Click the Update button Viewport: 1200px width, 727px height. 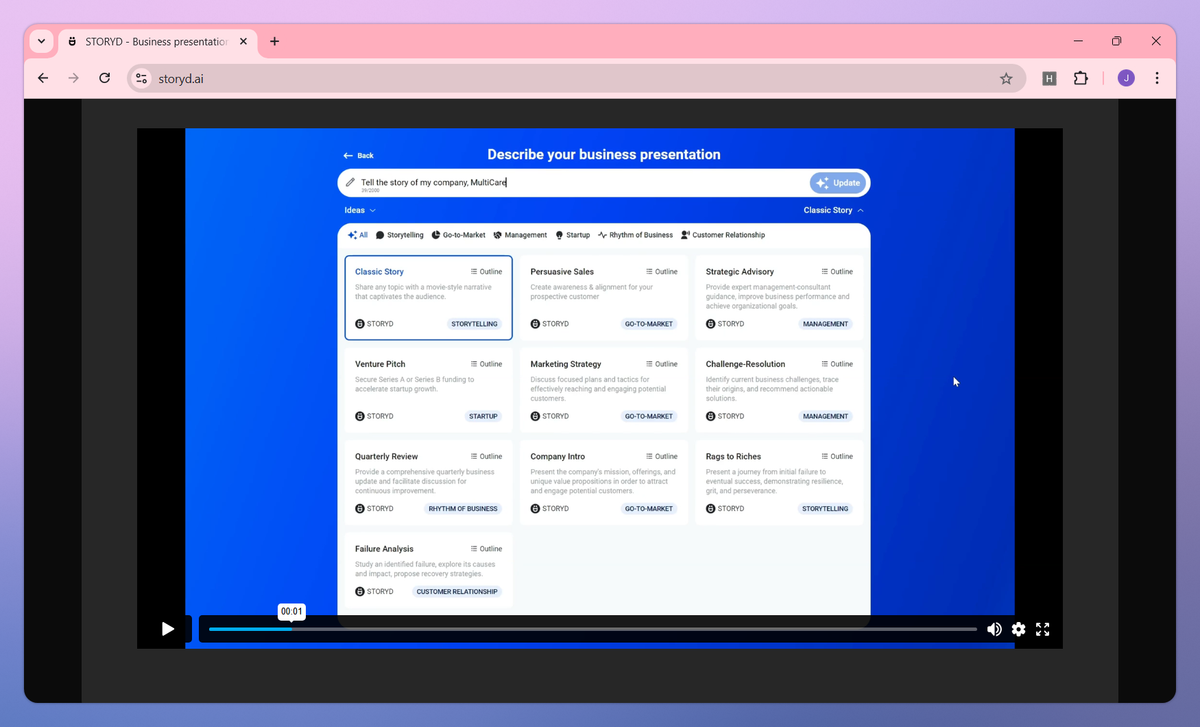838,183
